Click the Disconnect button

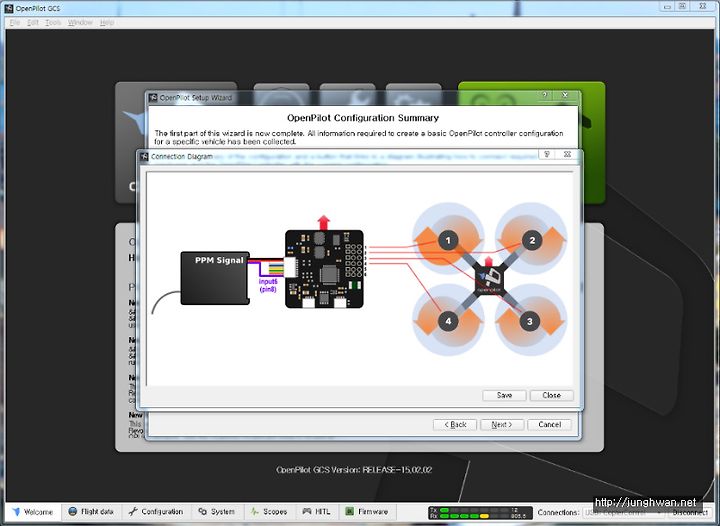(690, 512)
